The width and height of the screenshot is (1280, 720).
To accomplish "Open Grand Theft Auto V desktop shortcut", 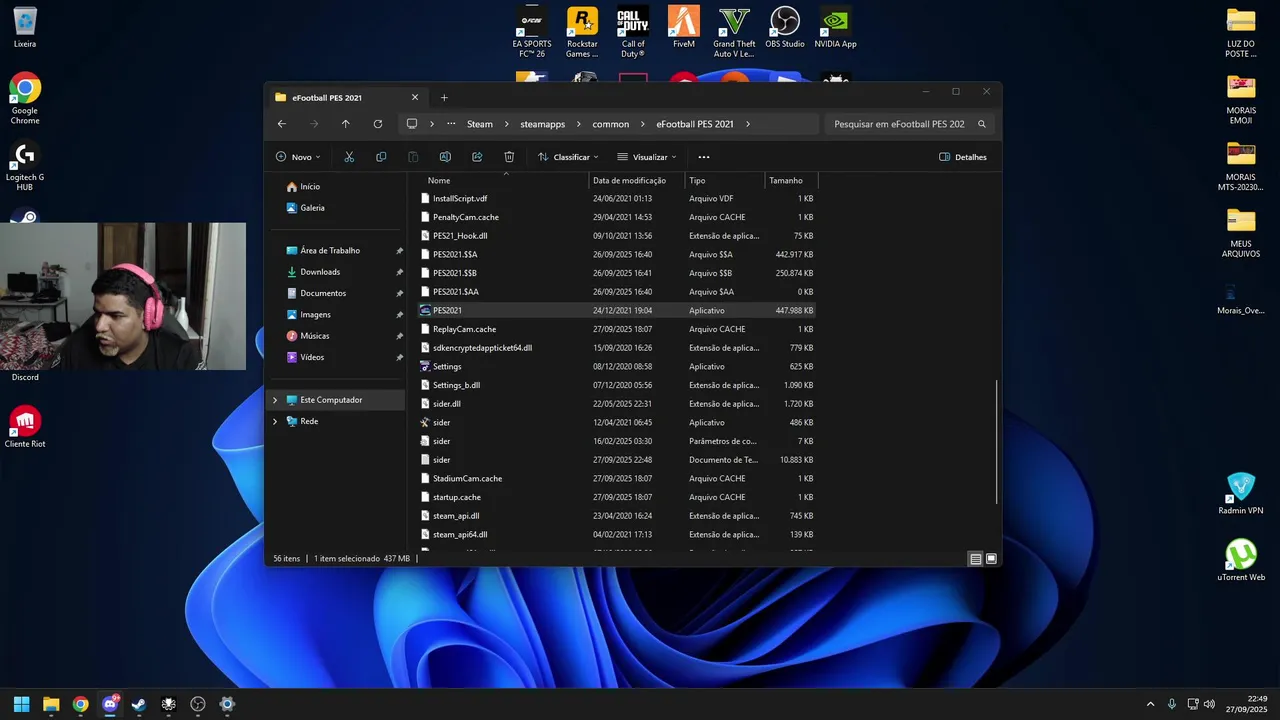I will pos(734,33).
